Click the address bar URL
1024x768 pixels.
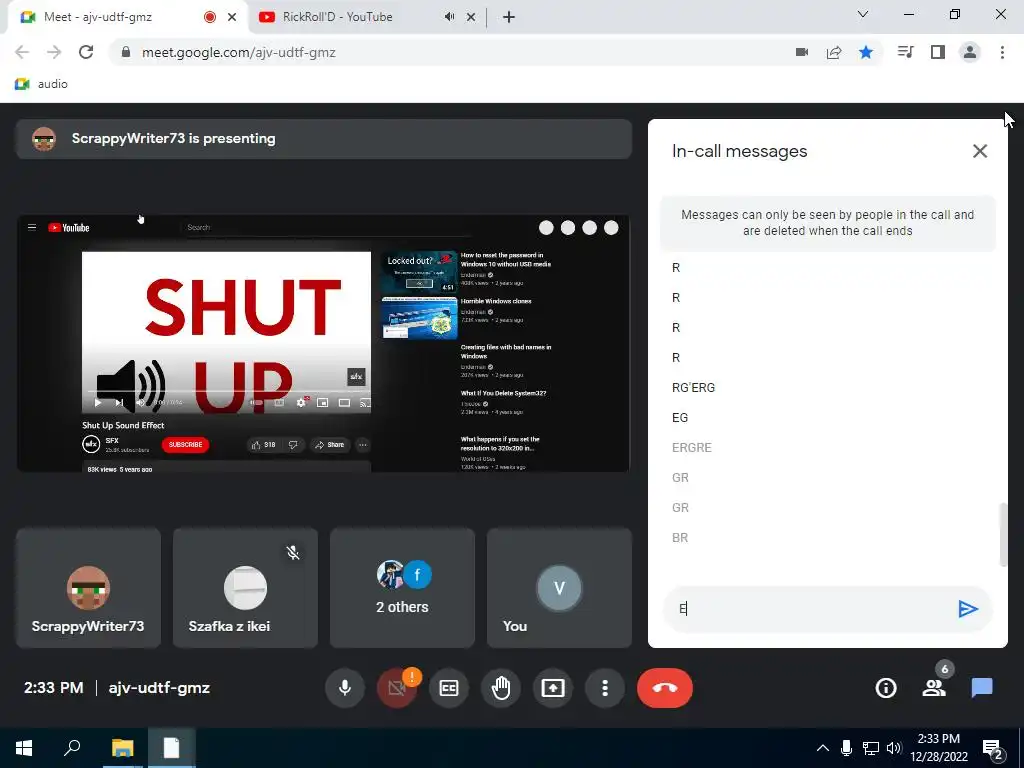(x=238, y=52)
